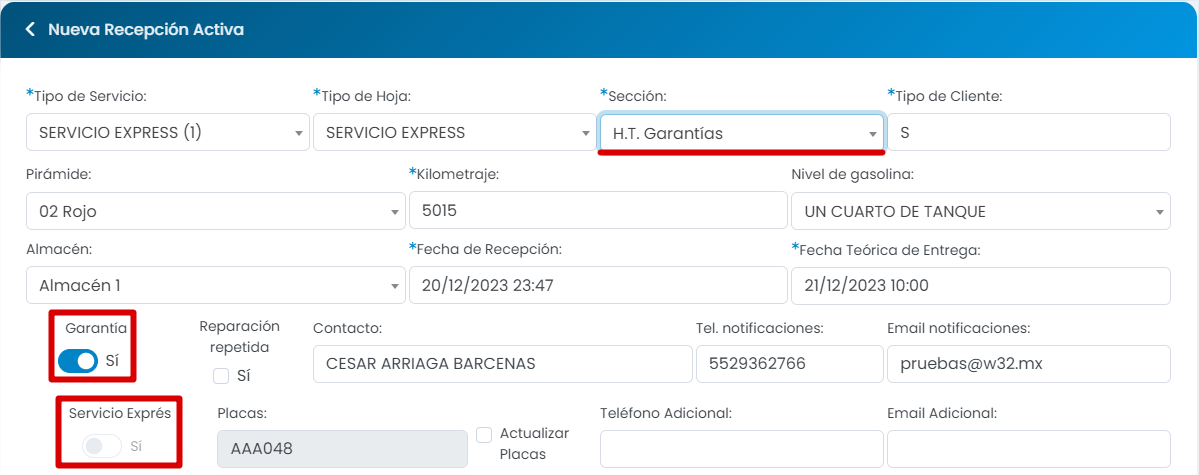This screenshot has width=1199, height=475.
Task: Click the Nueva Recepción Activa title
Action: (146, 30)
